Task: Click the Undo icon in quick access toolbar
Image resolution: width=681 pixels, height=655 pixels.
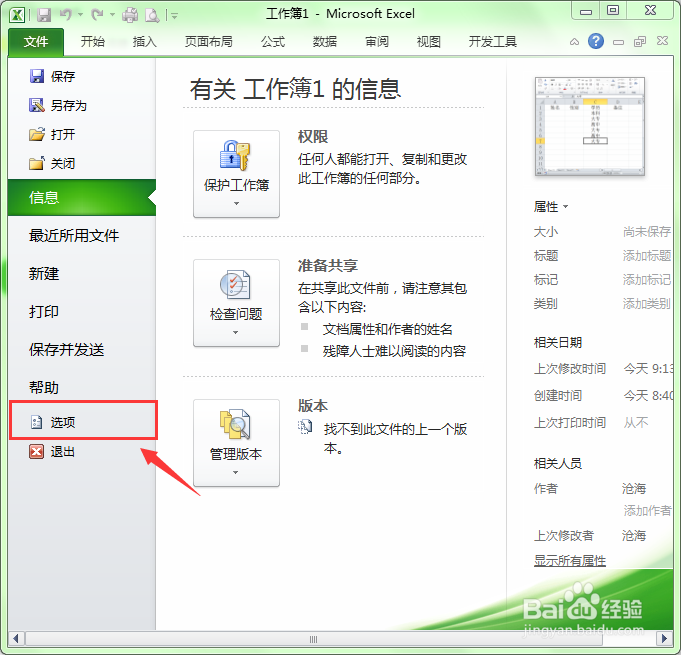Action: 66,15
